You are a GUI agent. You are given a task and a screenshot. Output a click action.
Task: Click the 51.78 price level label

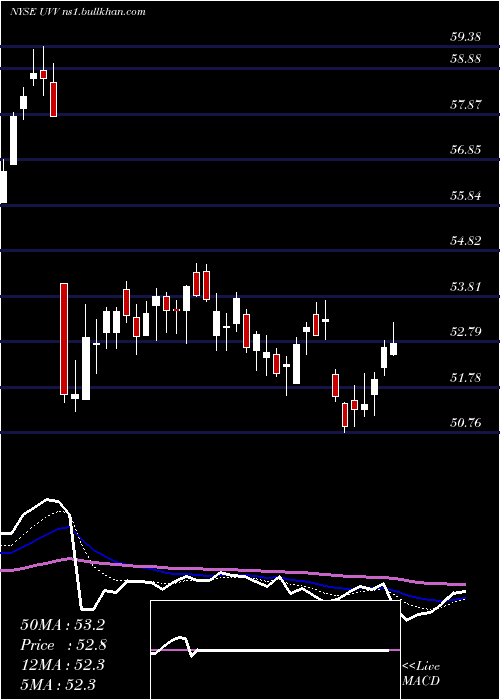pyautogui.click(x=465, y=378)
